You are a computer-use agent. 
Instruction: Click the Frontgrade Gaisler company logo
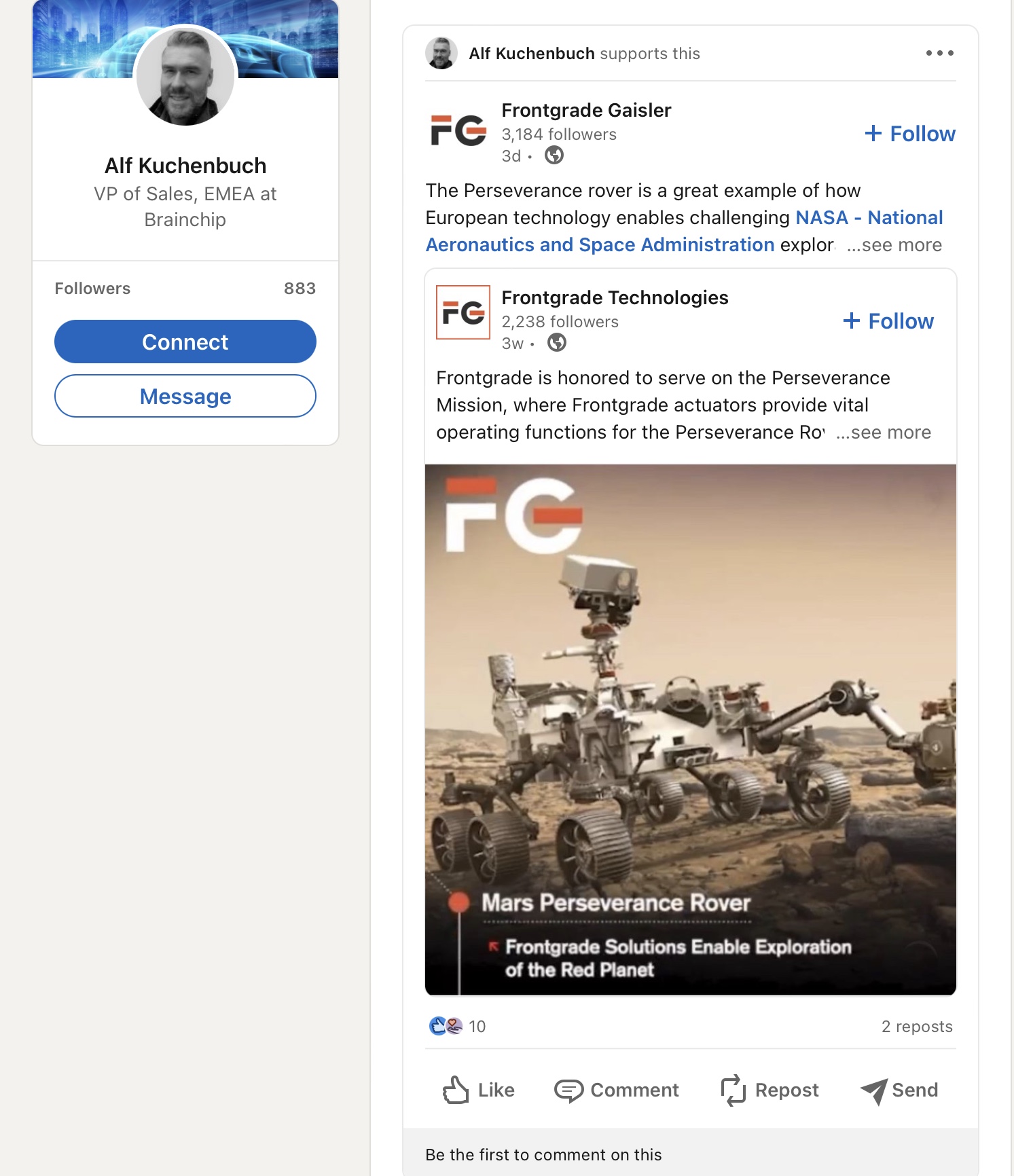coord(458,130)
